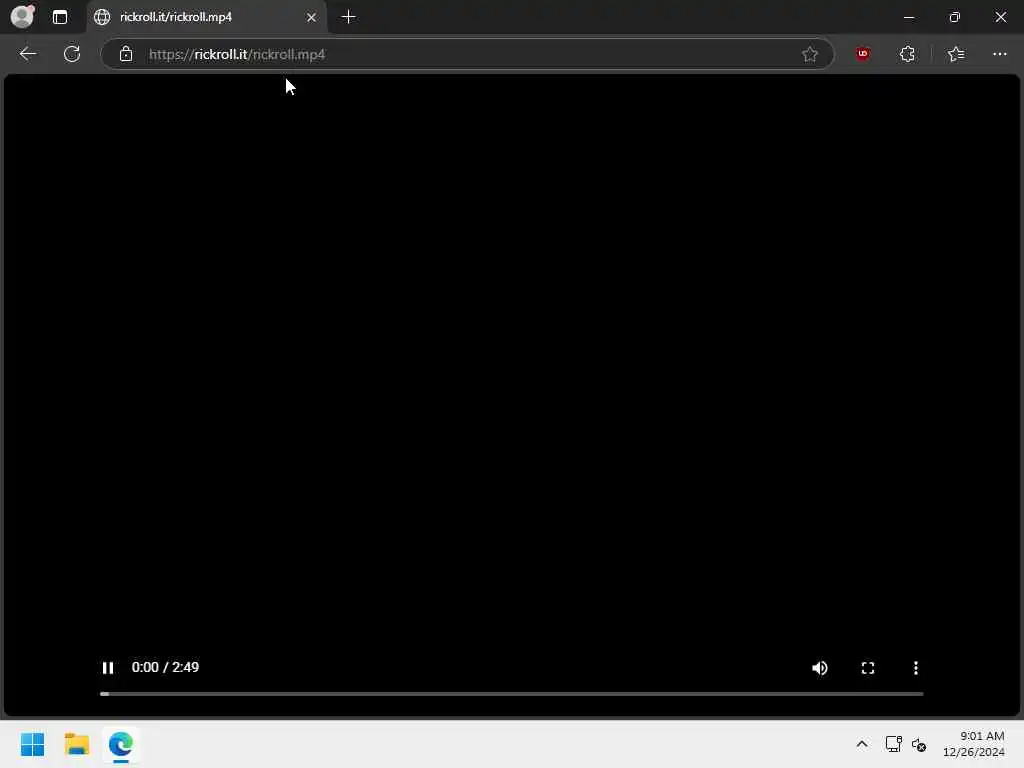Open a new browser tab
1024x768 pixels.
349,17
